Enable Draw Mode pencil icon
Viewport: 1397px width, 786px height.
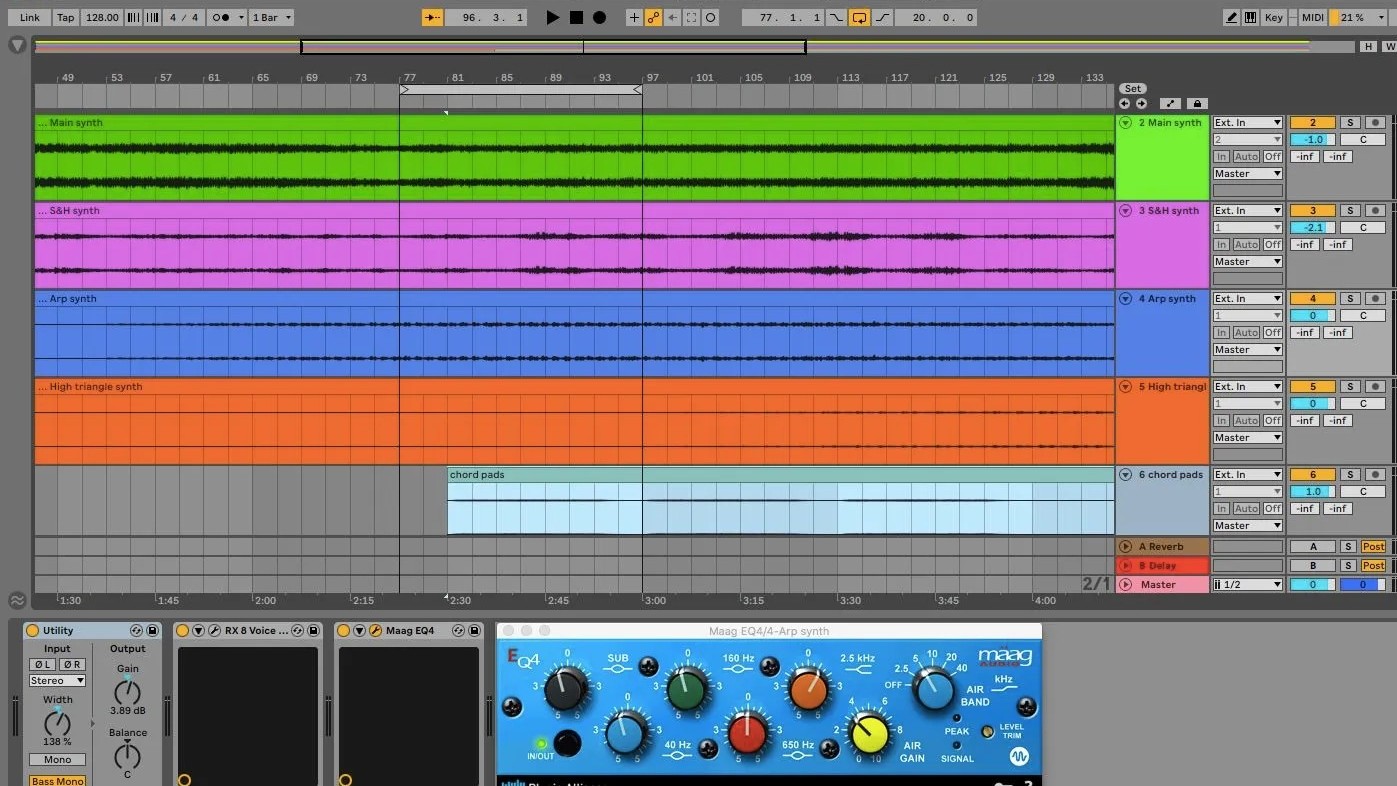[x=1231, y=17]
